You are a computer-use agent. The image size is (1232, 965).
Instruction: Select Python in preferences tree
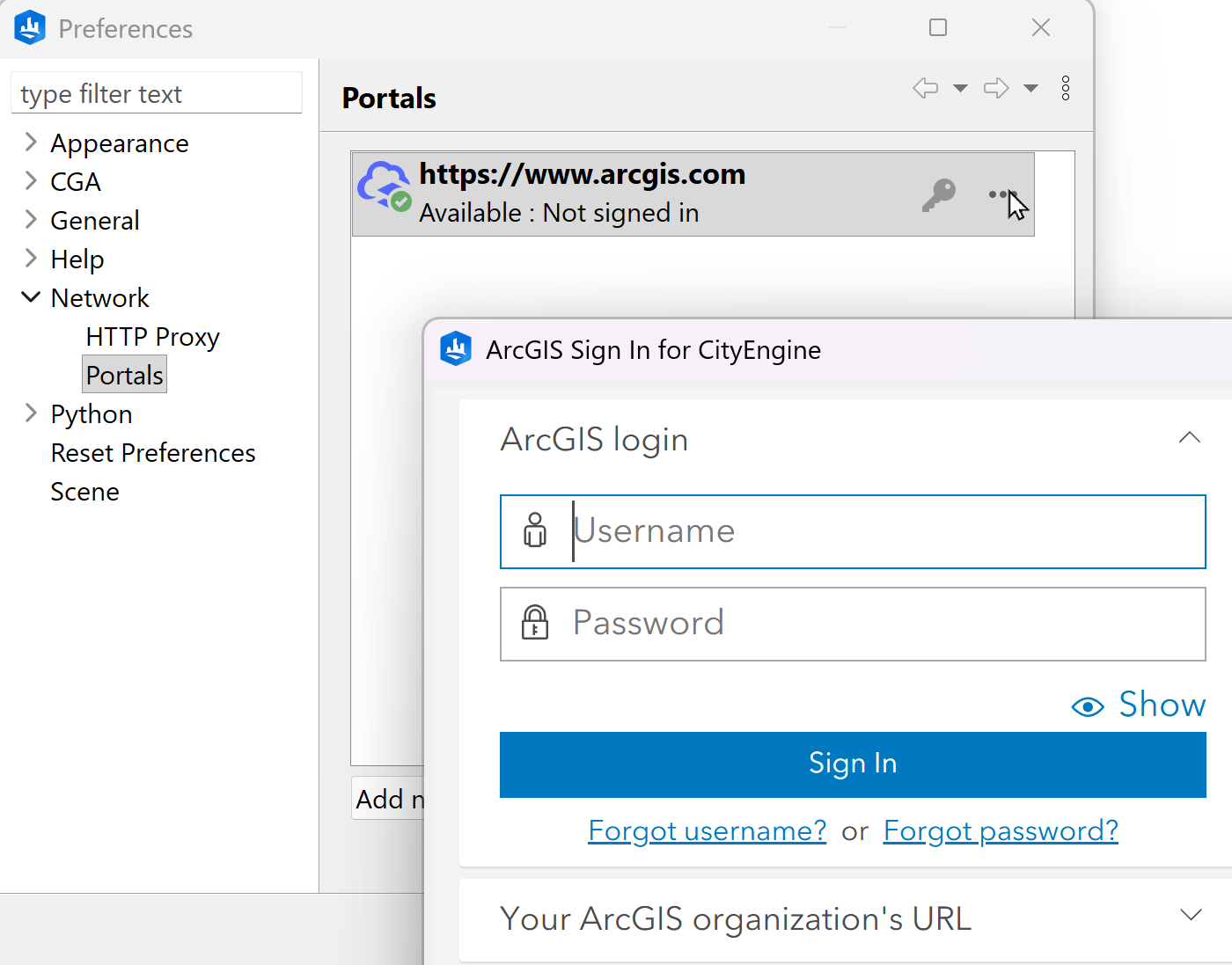click(92, 414)
